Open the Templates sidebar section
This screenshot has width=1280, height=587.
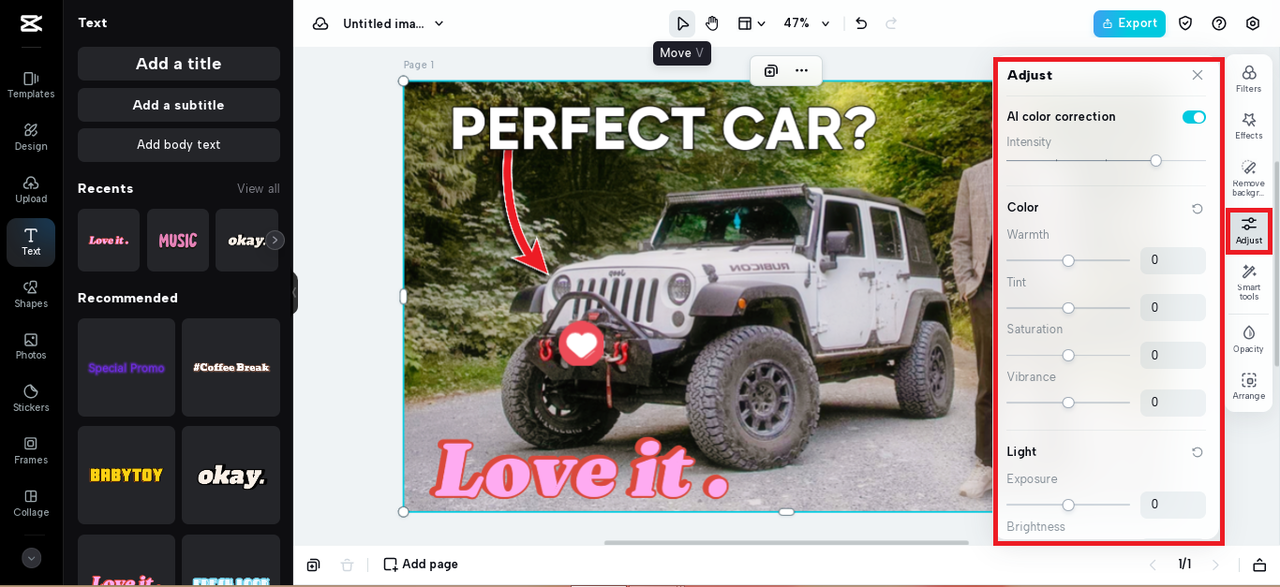[x=31, y=85]
